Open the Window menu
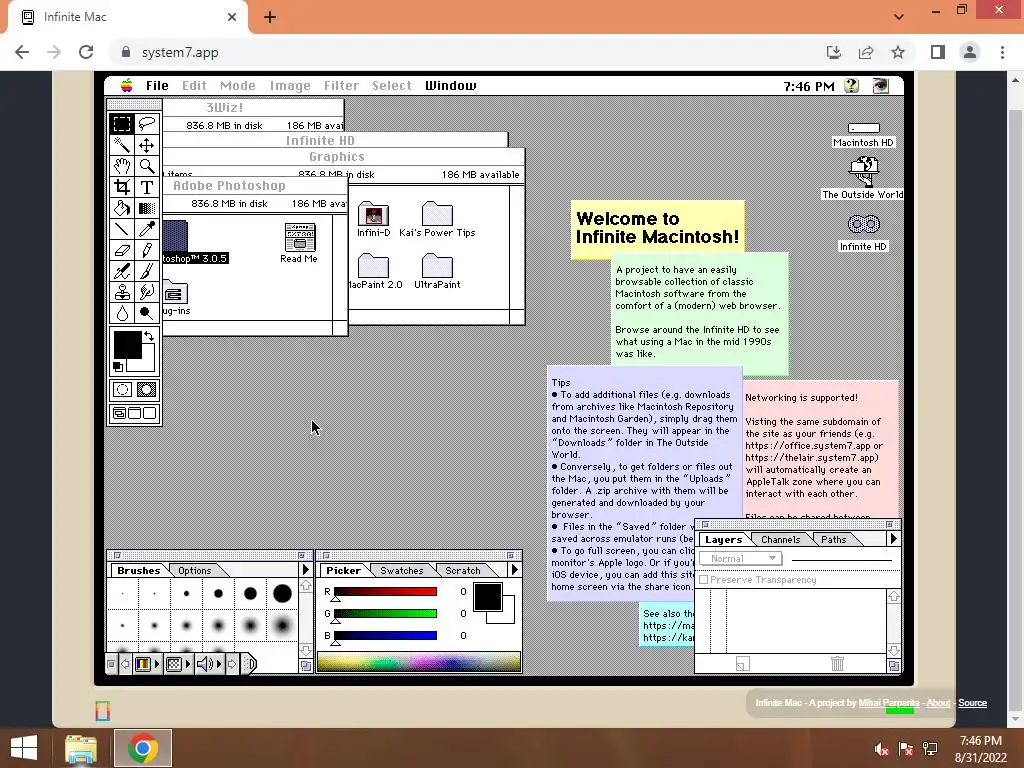 tap(451, 86)
